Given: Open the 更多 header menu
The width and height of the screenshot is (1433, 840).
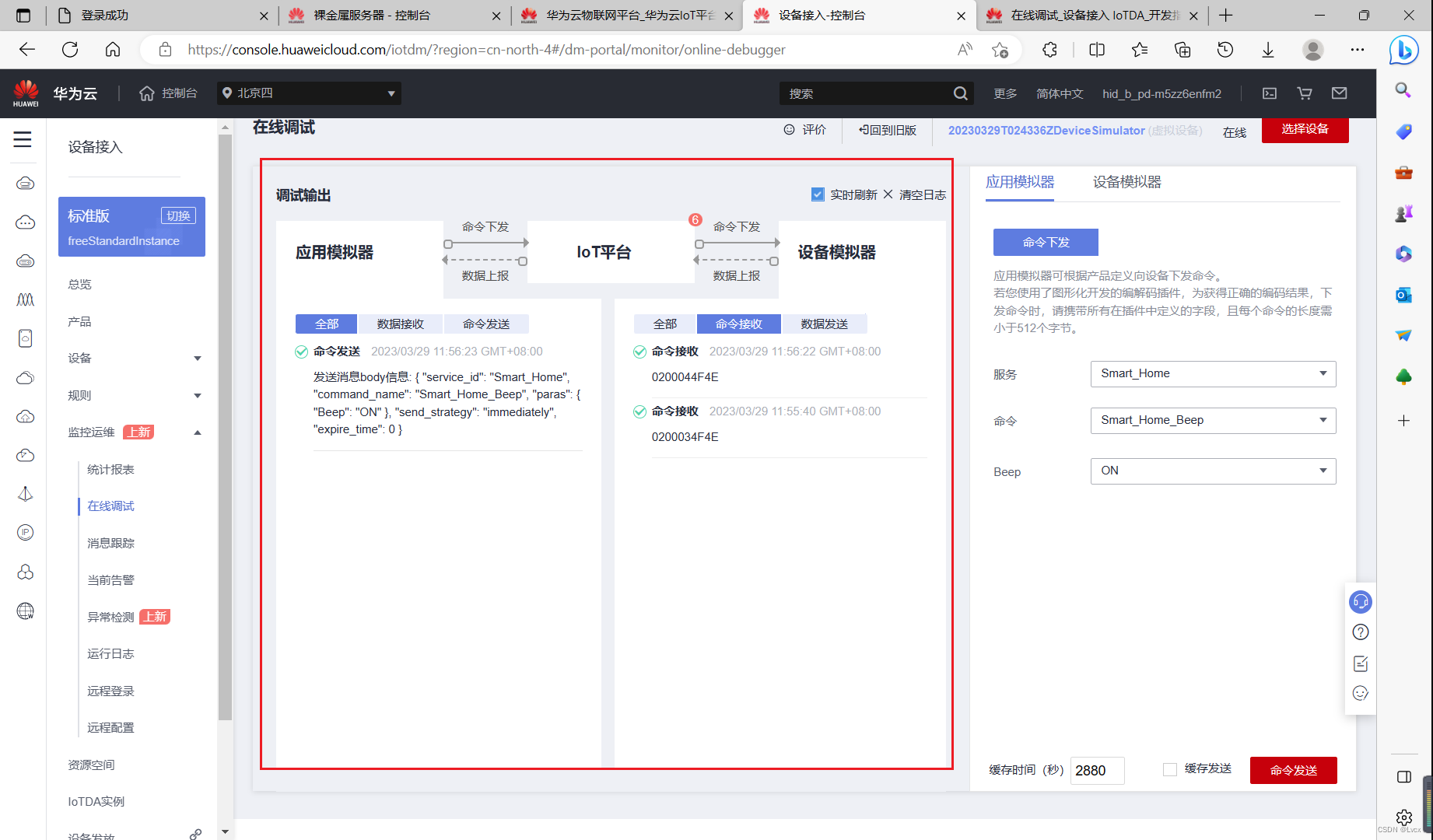Looking at the screenshot, I should [x=1005, y=93].
